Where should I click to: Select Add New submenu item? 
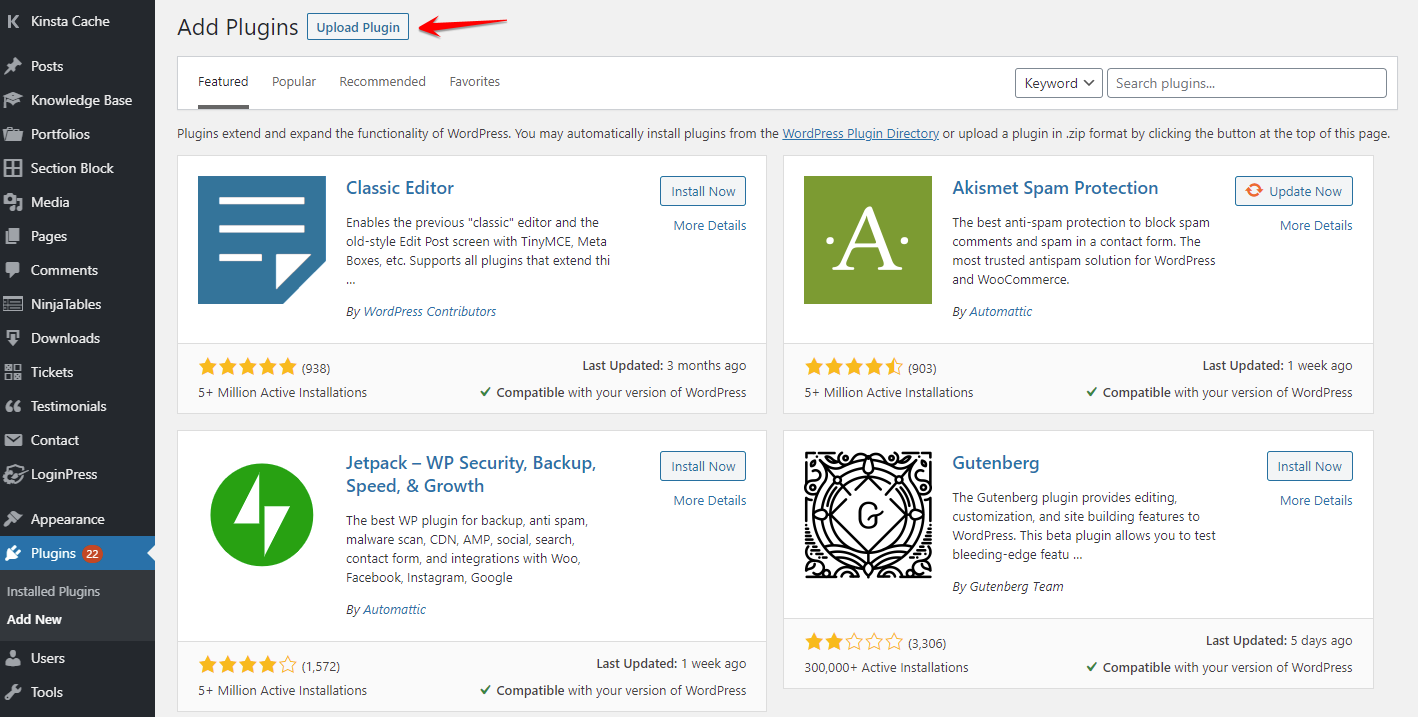tap(35, 619)
